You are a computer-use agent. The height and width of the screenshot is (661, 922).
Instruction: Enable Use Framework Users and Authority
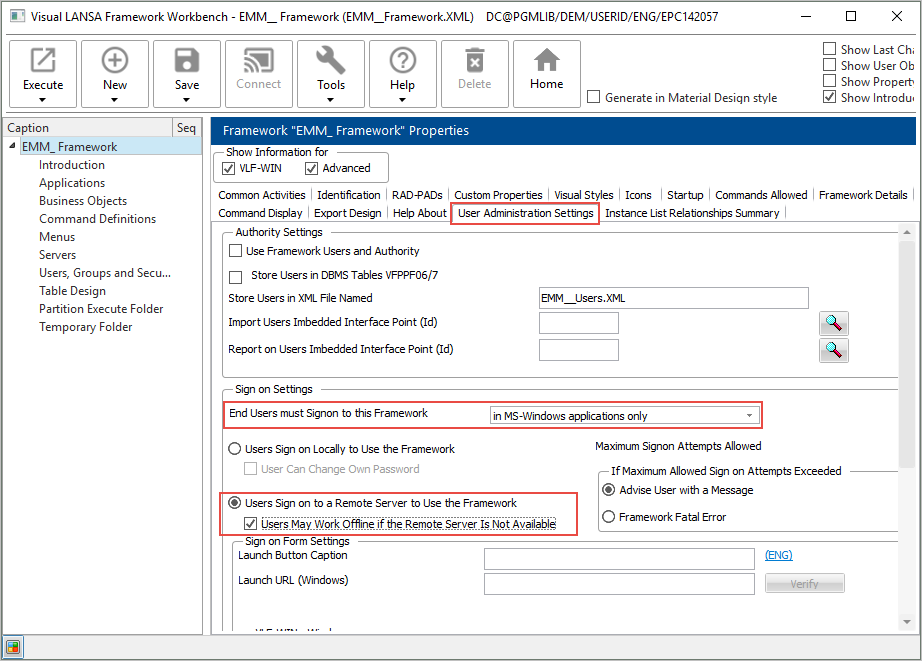click(236, 251)
